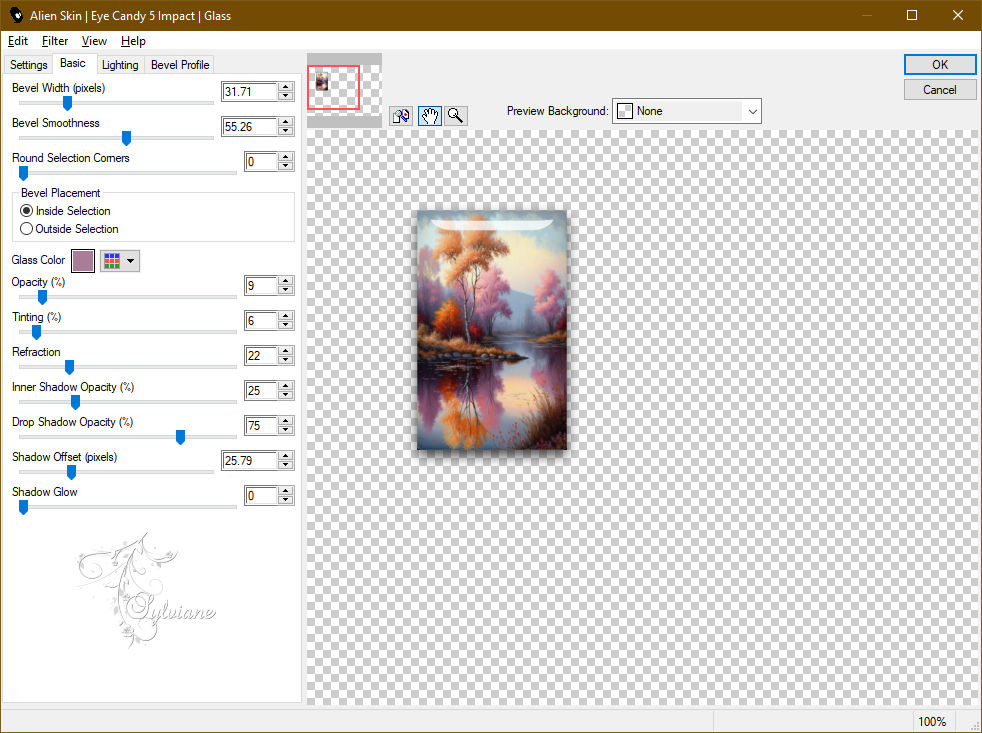Switch to the Basic tab
The width and height of the screenshot is (982, 733).
click(73, 63)
